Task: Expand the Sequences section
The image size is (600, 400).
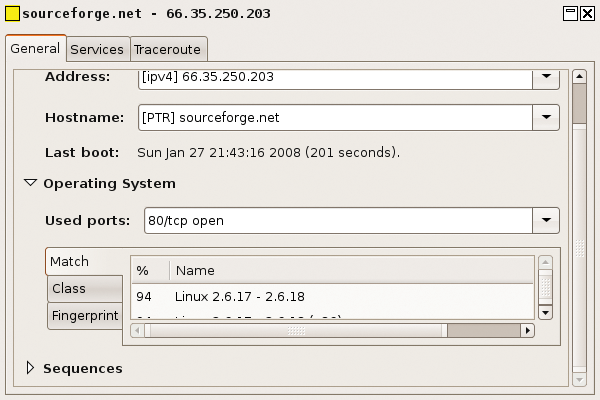Action: click(x=30, y=368)
